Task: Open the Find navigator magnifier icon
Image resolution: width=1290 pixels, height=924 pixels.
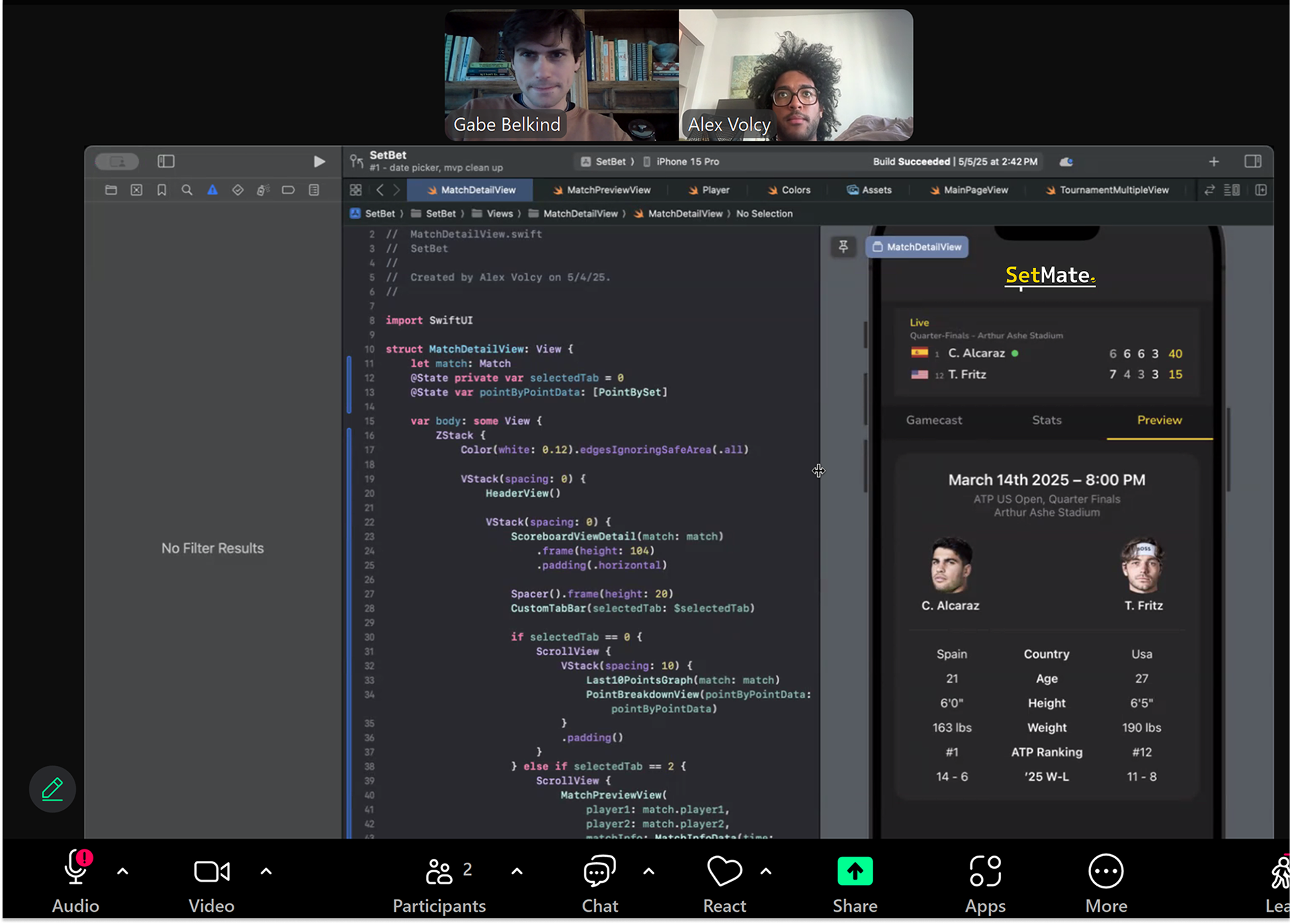Action: tap(187, 190)
